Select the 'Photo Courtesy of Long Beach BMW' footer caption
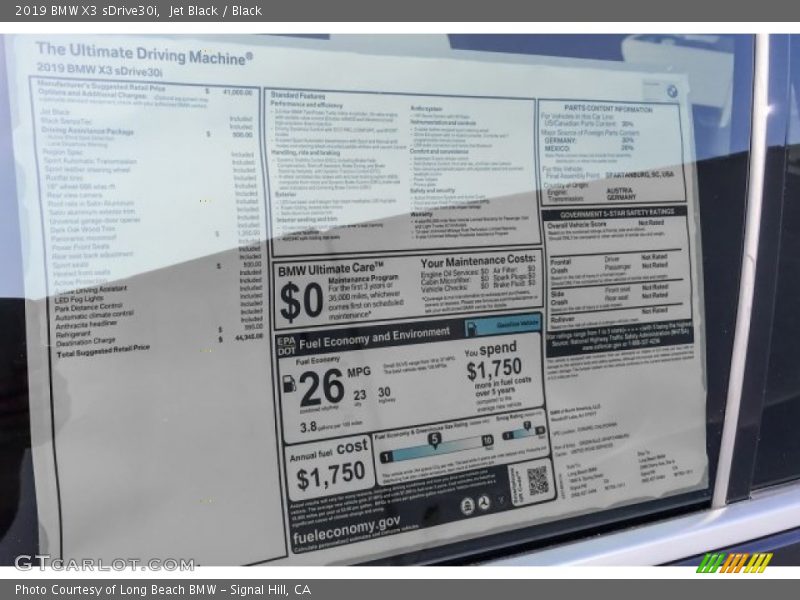 [x=163, y=590]
